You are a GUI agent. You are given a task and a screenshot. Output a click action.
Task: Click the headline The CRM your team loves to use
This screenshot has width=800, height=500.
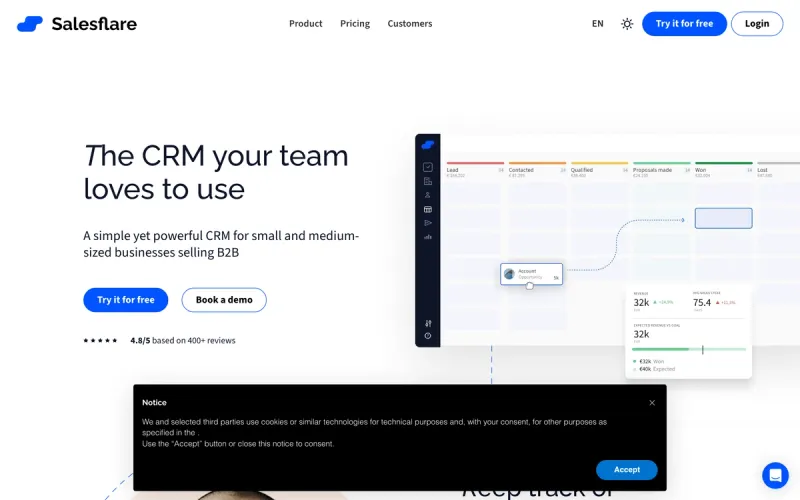pos(216,172)
